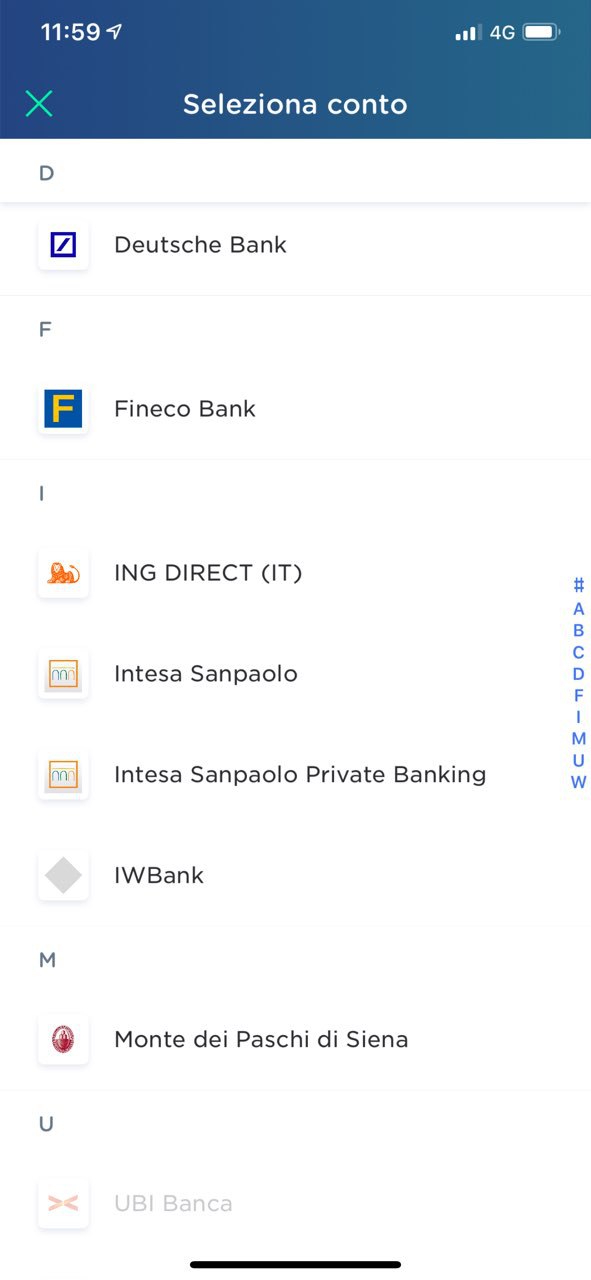Screen dimensions: 591x1280
Task: Tap the Fineco Bank yellow F icon
Action: (63, 409)
